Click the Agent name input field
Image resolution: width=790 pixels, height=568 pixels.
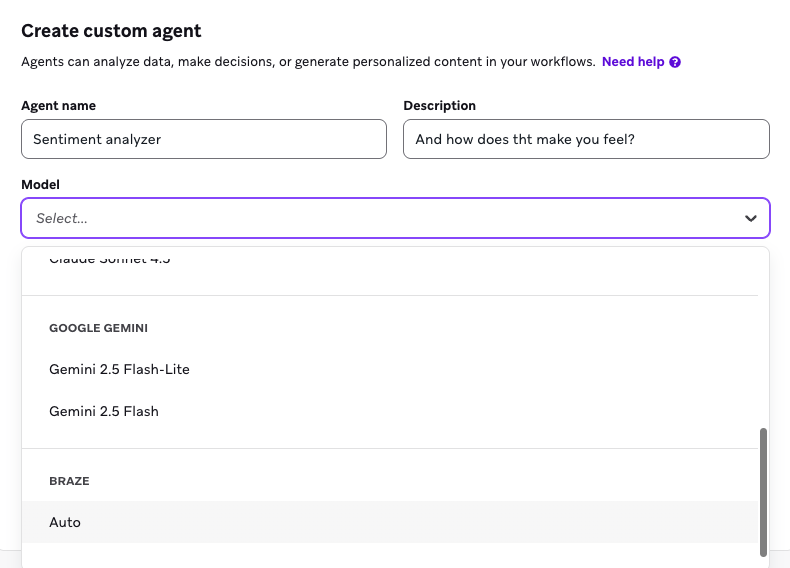[203, 139]
